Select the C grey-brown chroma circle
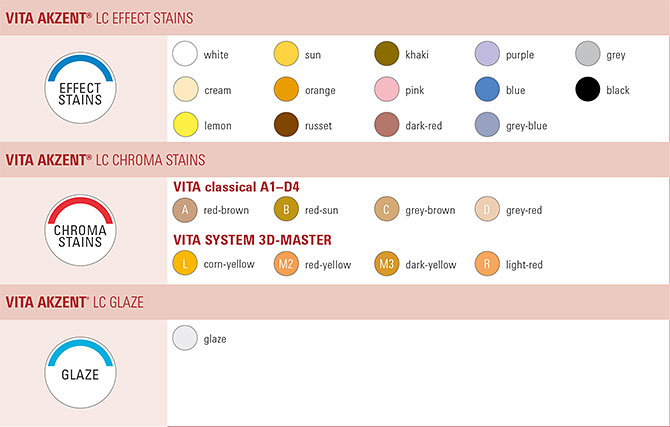Viewport: 670px width, 427px height. 387,210
